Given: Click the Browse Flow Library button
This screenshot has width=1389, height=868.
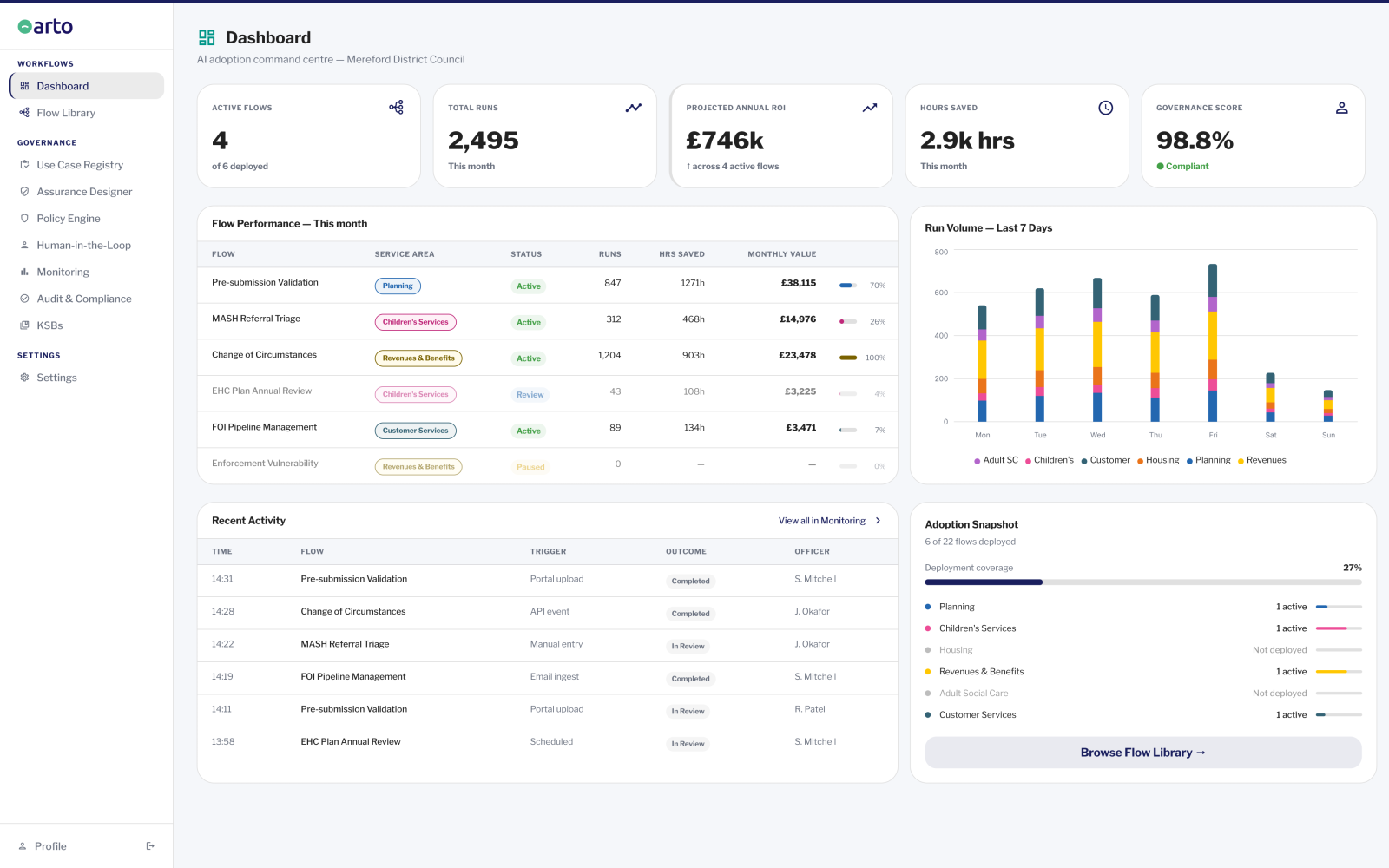Looking at the screenshot, I should 1143,753.
